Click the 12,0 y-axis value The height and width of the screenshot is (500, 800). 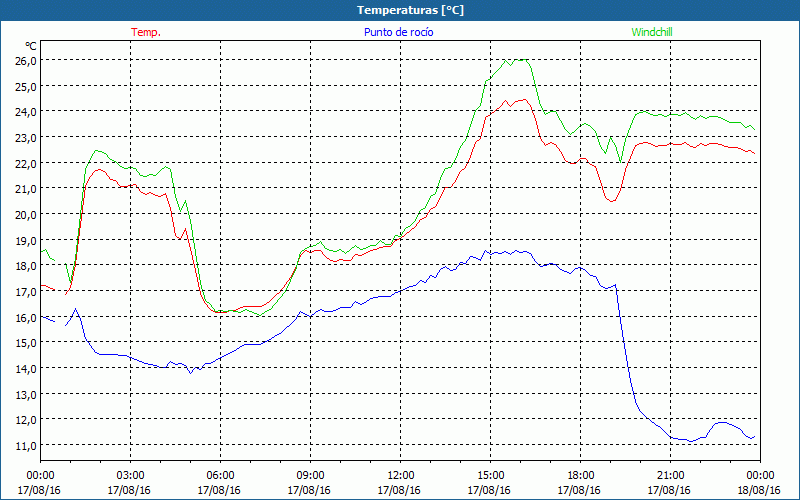point(25,420)
